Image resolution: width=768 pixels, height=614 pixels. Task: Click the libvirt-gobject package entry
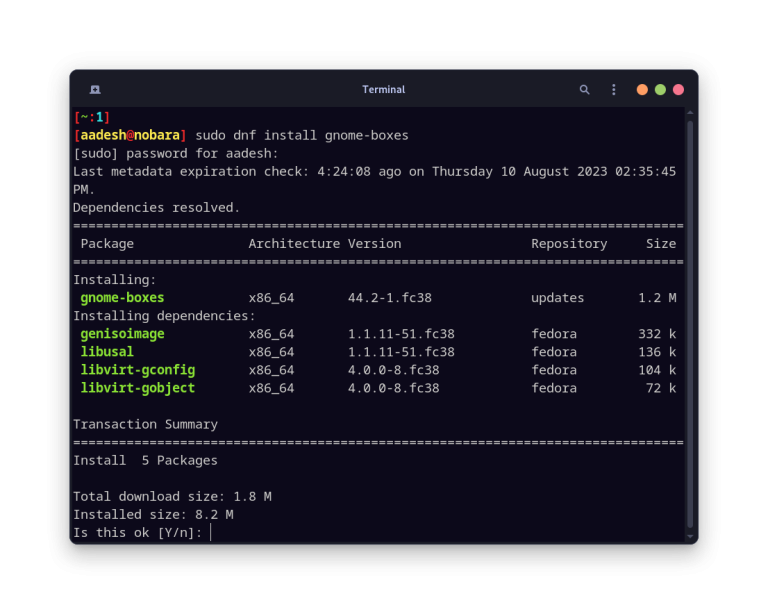[137, 388]
